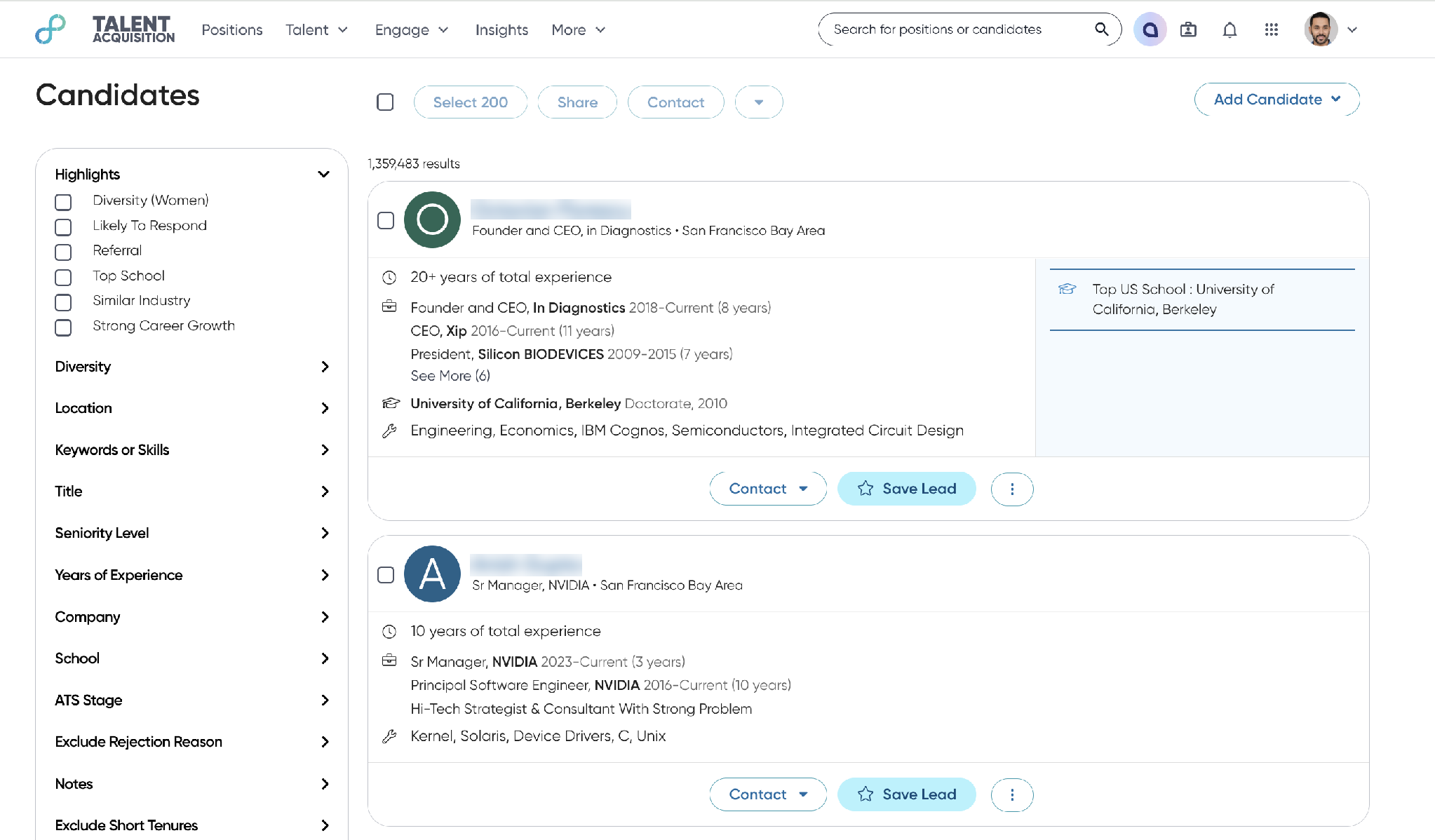Viewport: 1435px width, 840px height.
Task: Open the Talent menu
Action: pos(316,29)
